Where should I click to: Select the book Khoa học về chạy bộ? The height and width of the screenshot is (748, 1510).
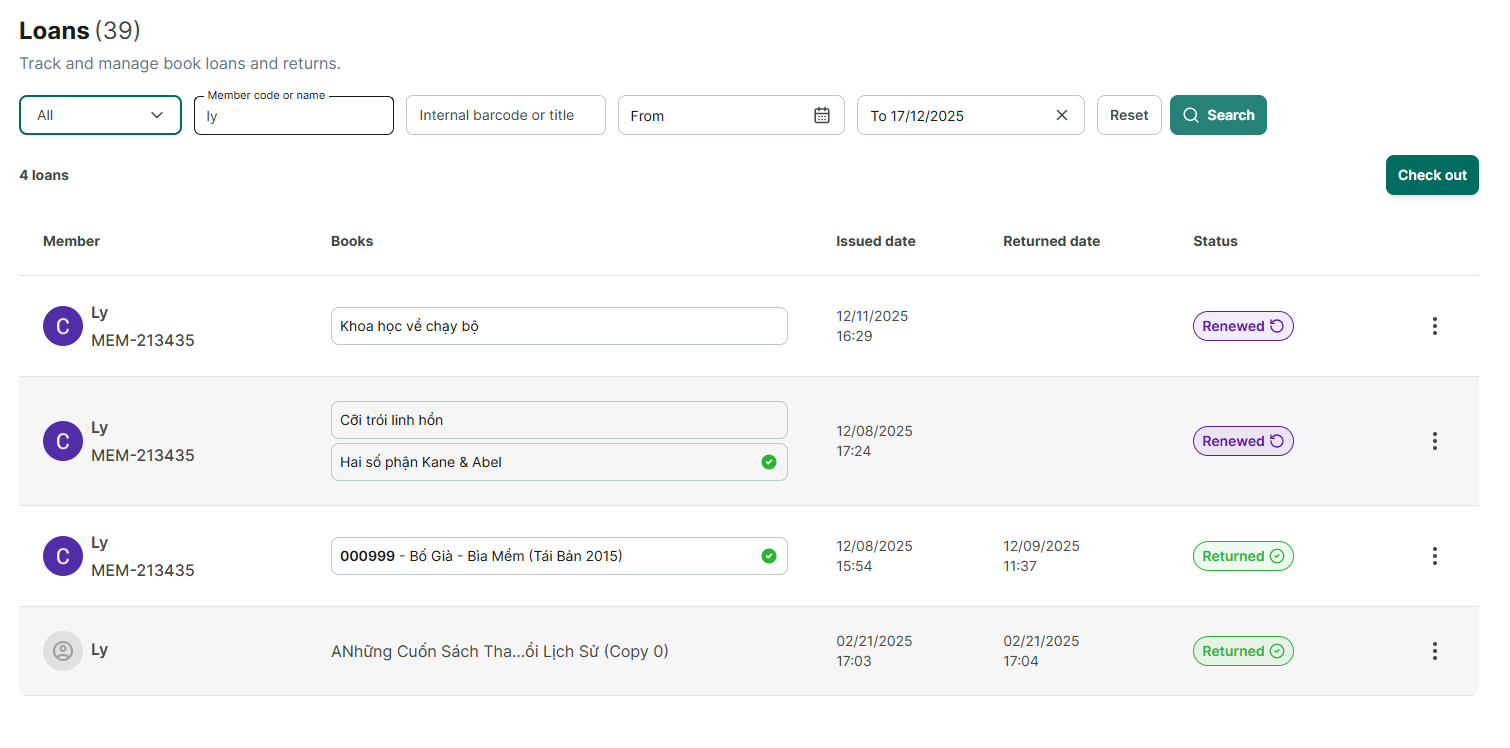(x=559, y=326)
